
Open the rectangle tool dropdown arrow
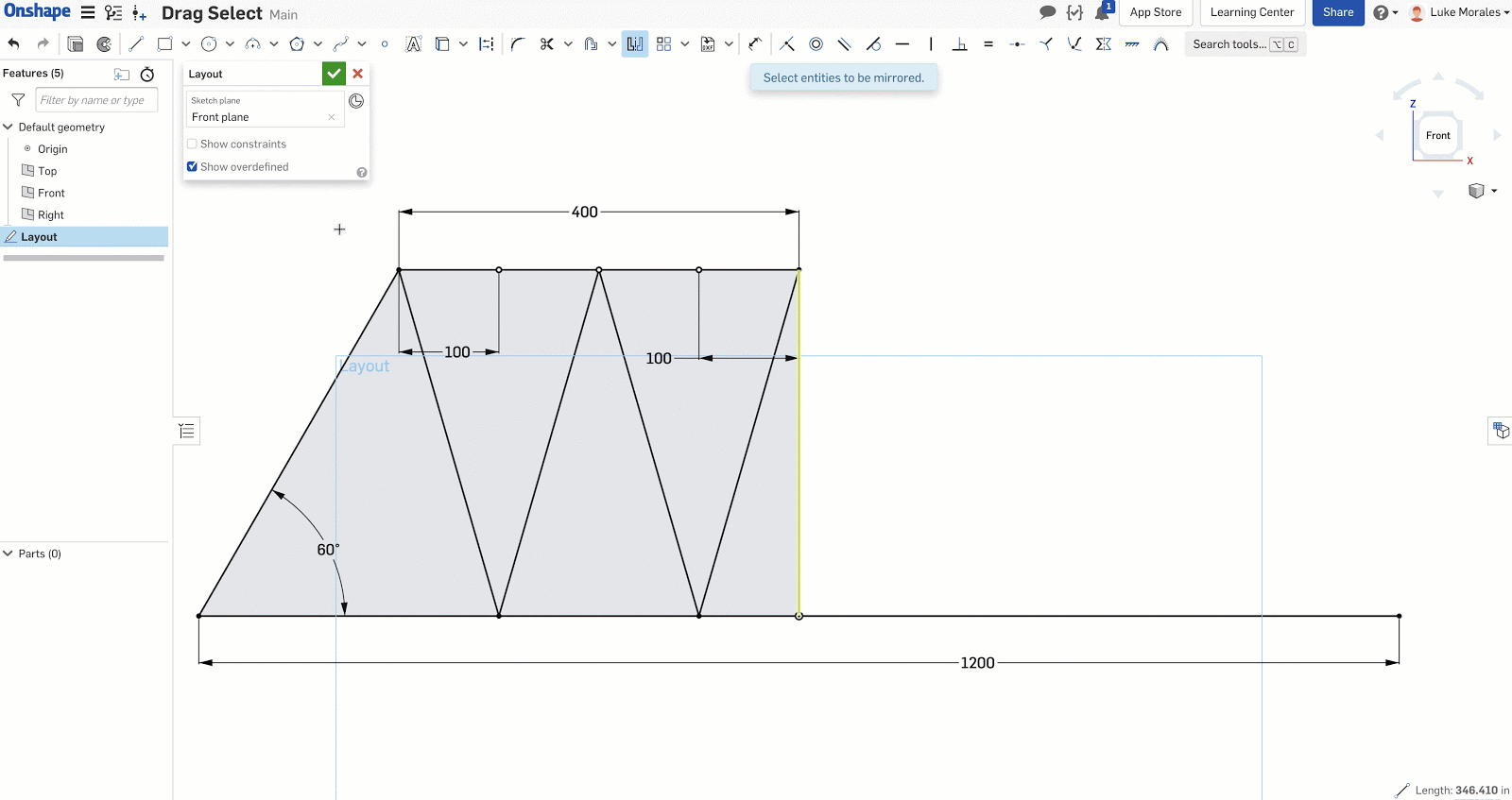(186, 43)
